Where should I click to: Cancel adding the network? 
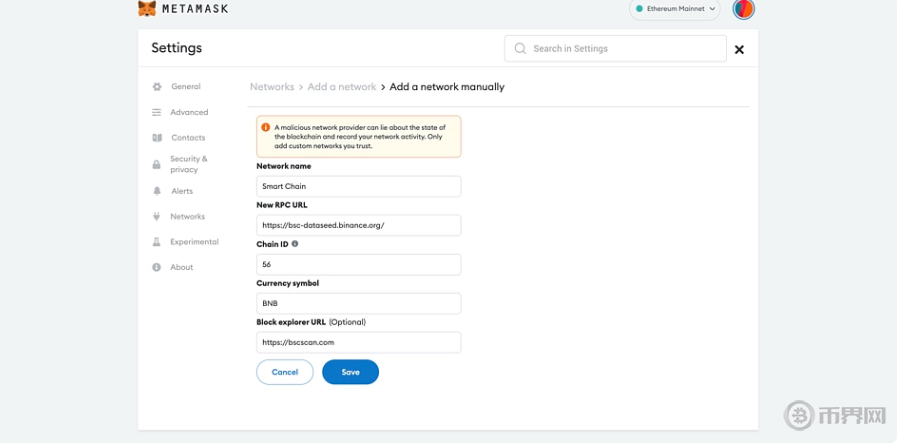(285, 372)
